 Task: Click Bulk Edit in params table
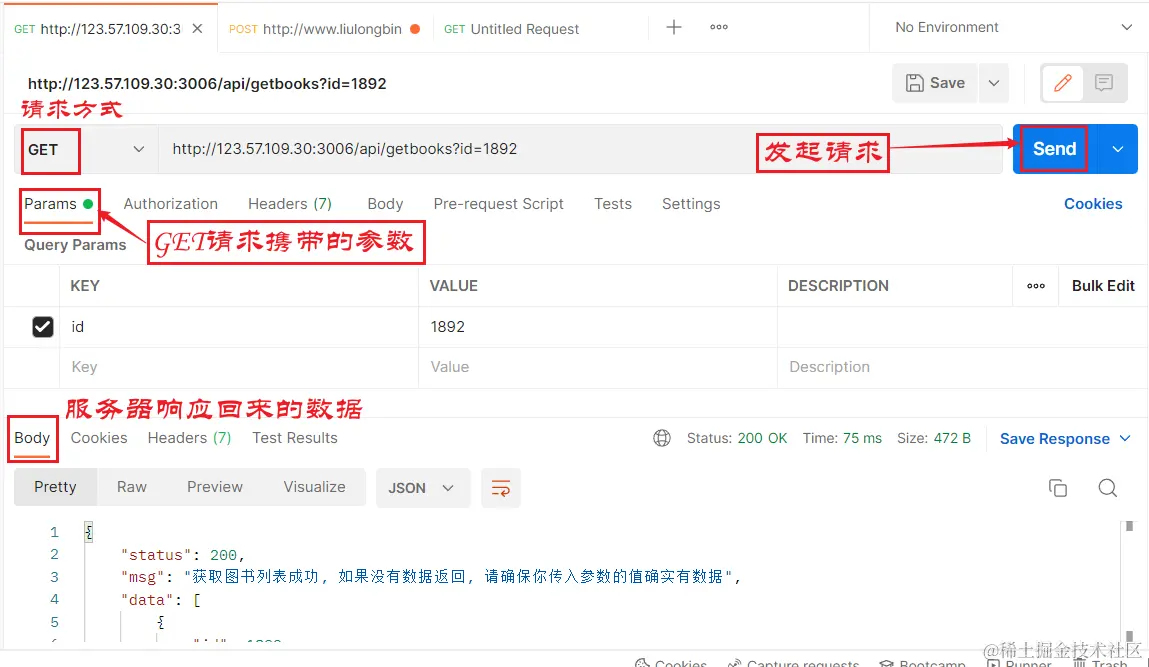pyautogui.click(x=1103, y=286)
